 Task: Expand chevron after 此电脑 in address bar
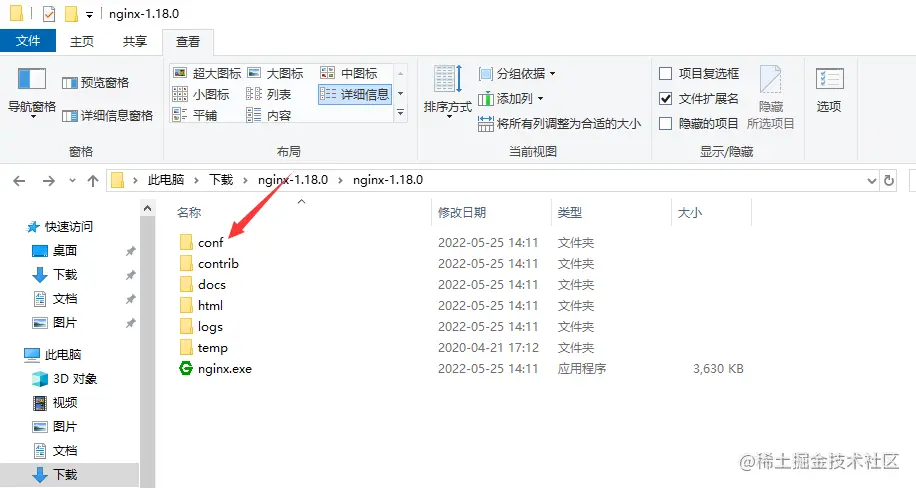pyautogui.click(x=197, y=180)
